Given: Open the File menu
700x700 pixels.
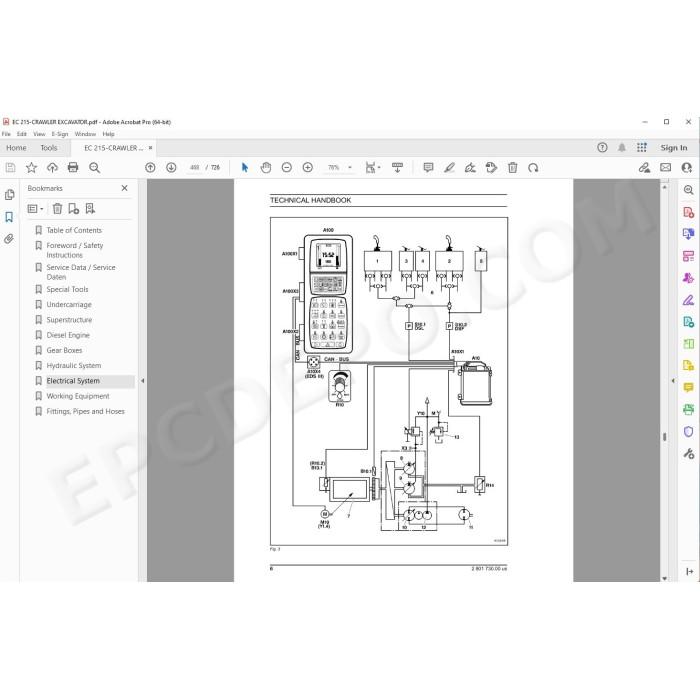Looking at the screenshot, I should click(6, 134).
